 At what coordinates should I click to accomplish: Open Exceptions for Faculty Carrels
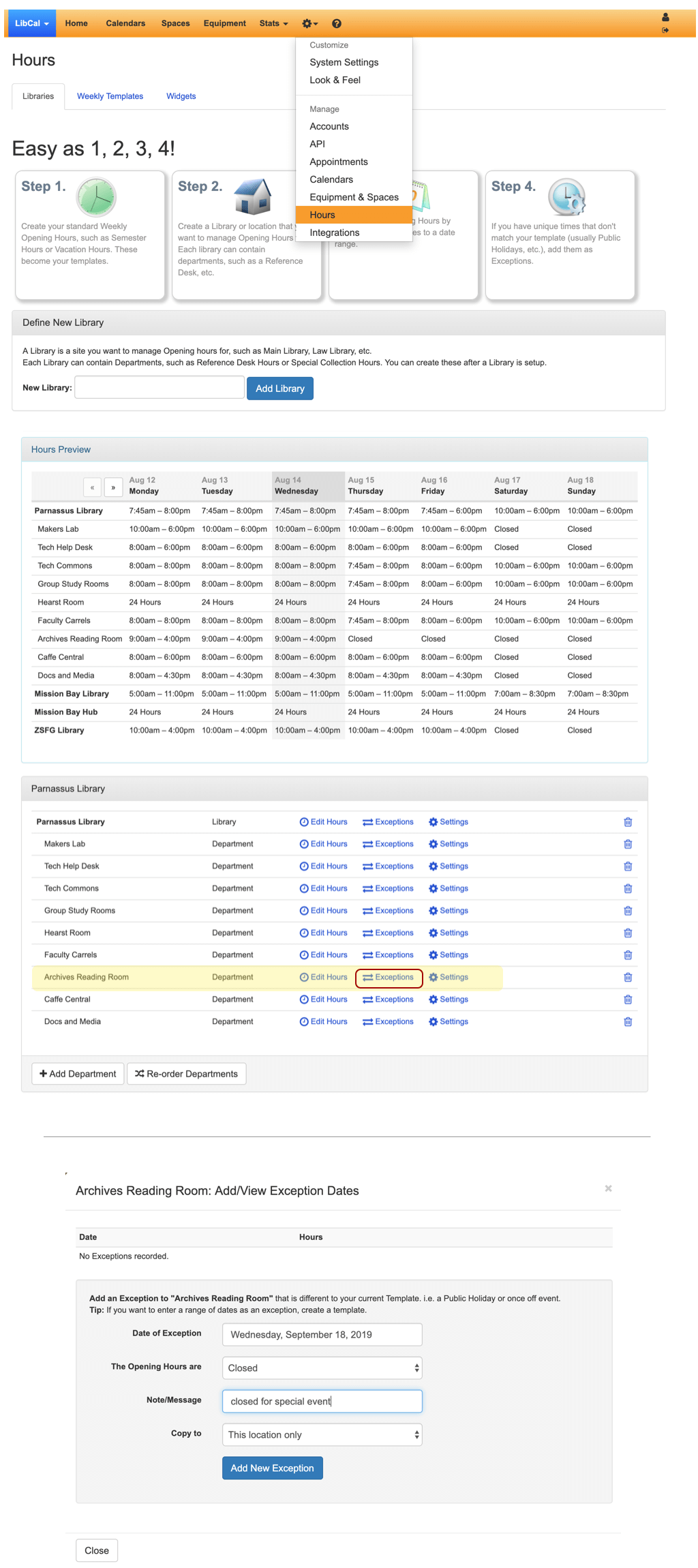tap(389, 955)
